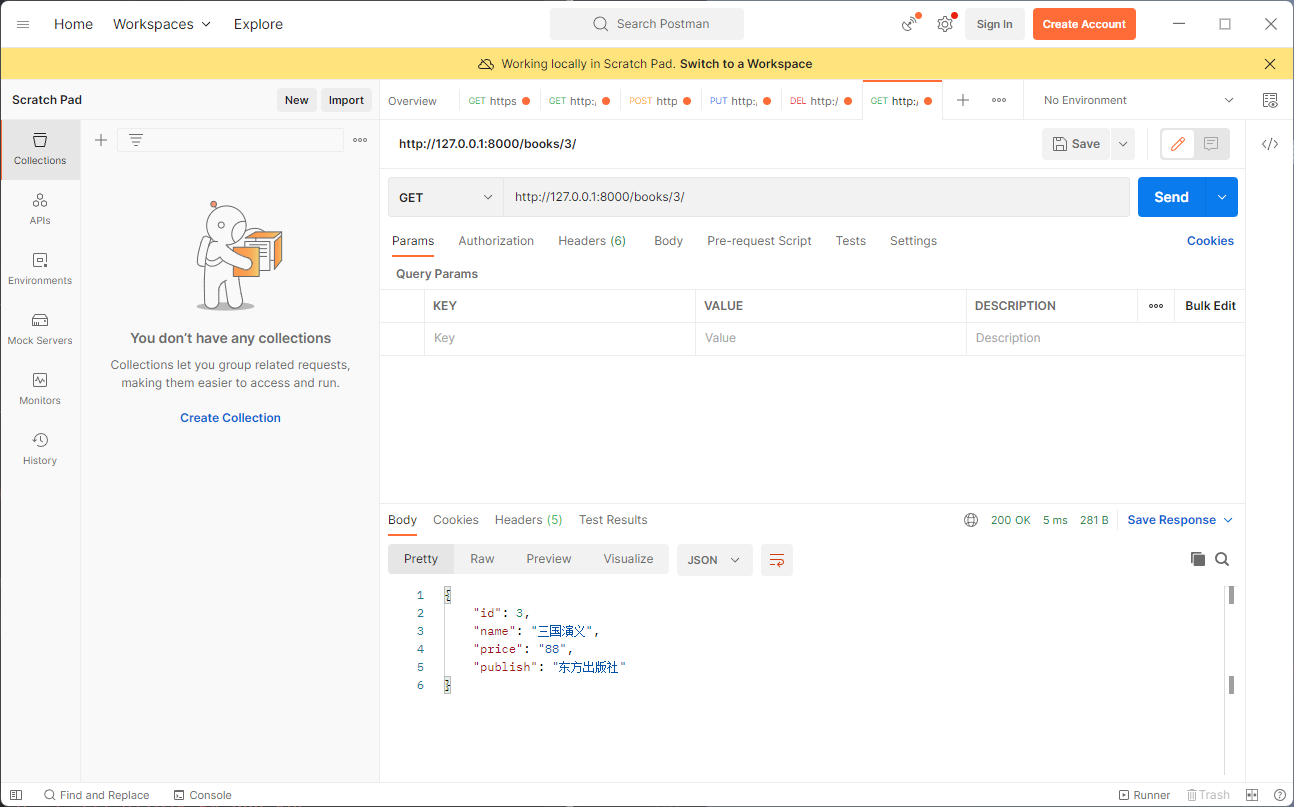This screenshot has width=1294, height=807.
Task: Open History in the sidebar
Action: [40, 449]
